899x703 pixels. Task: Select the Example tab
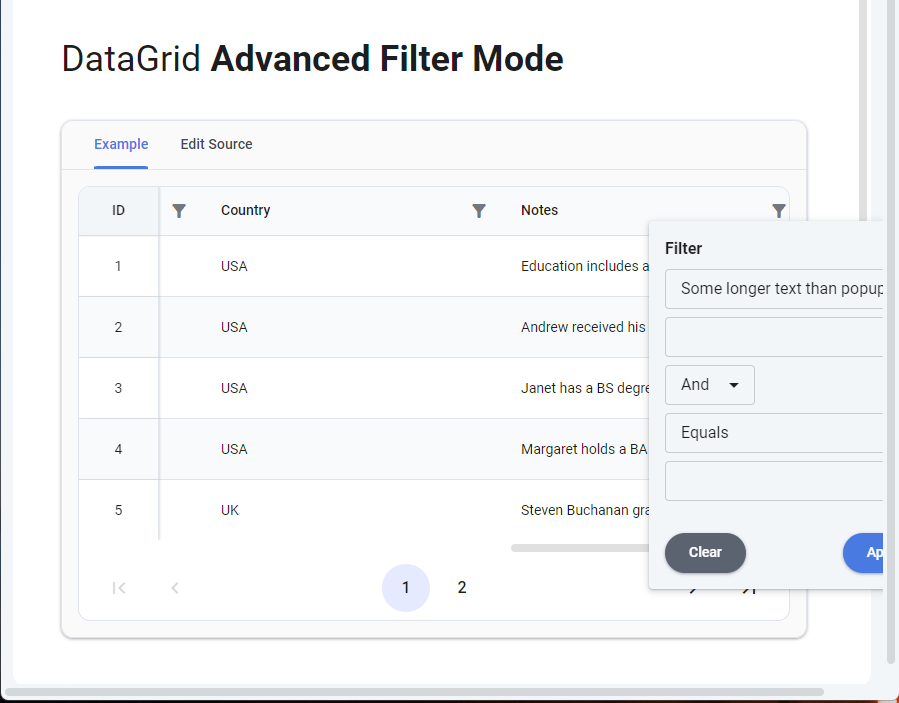[x=121, y=144]
